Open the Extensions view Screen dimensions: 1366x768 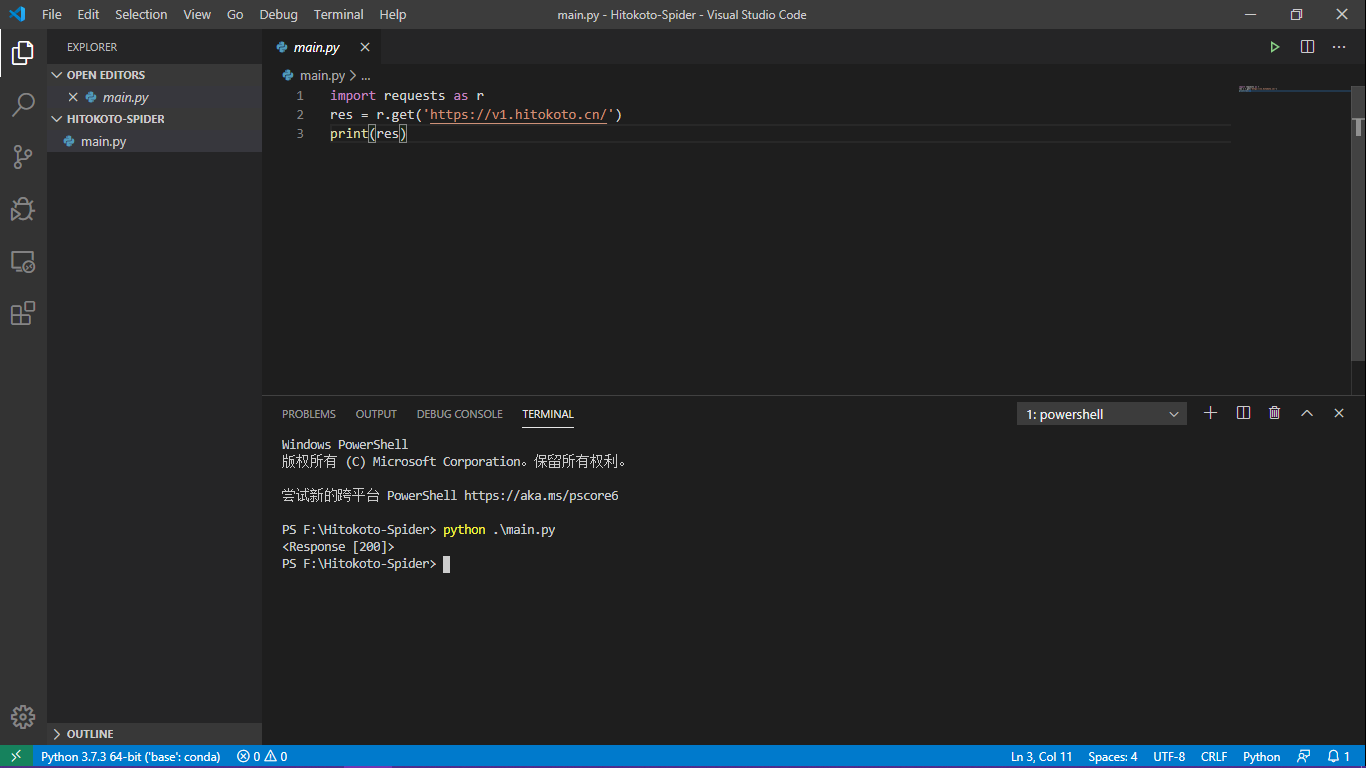(23, 314)
